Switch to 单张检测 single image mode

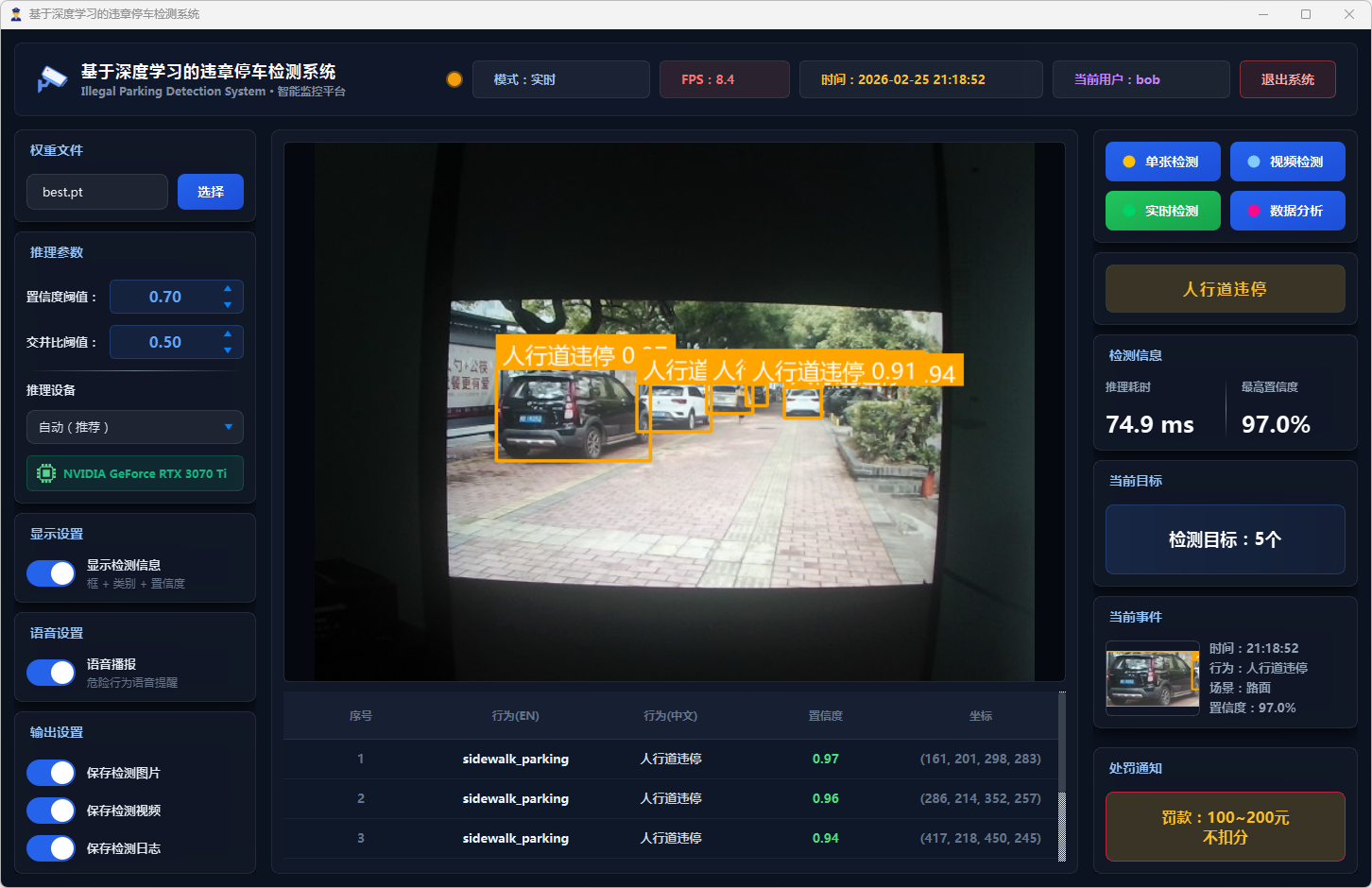click(1162, 162)
